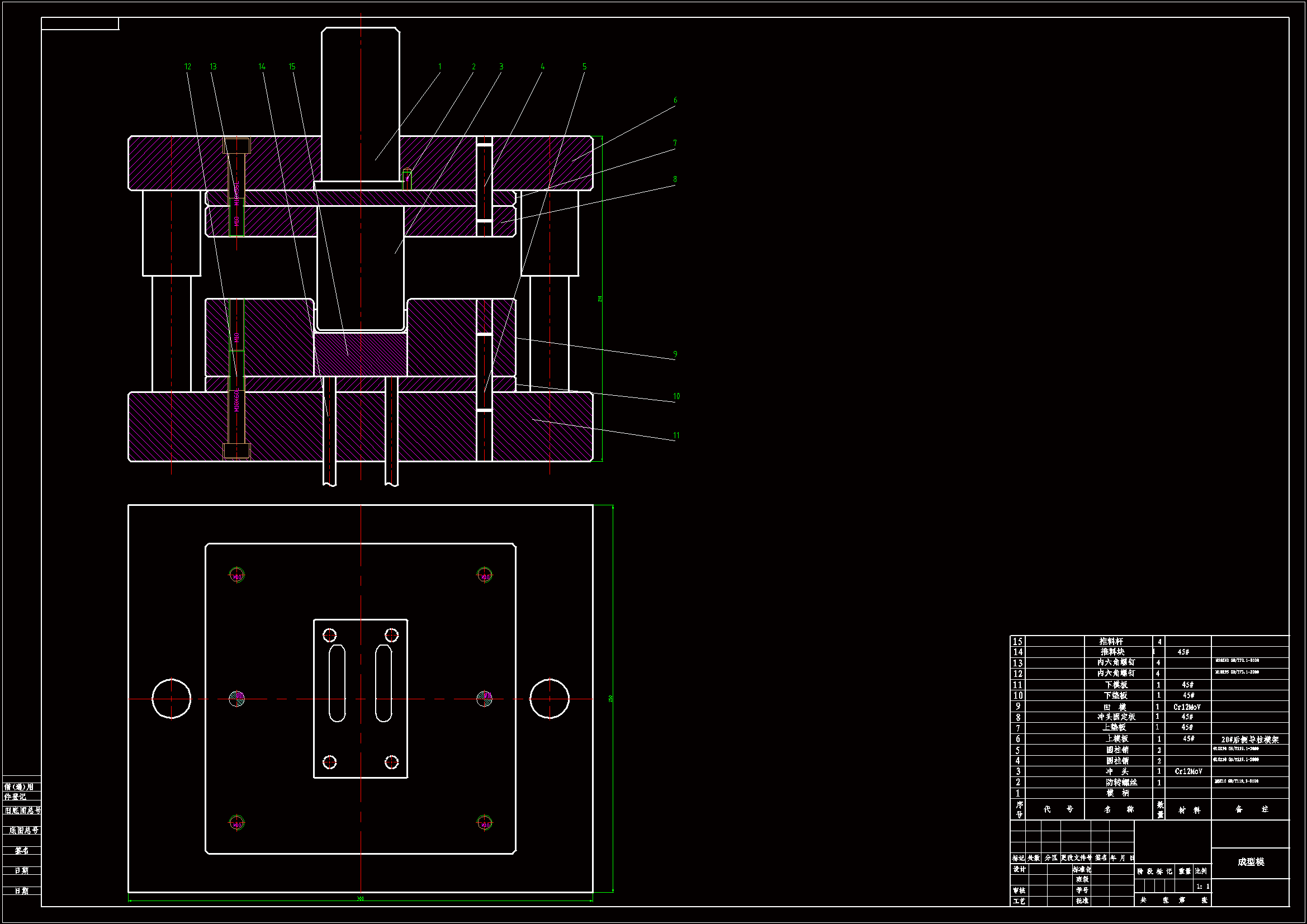Select the 凹模 row name in parts list

[x=1116, y=707]
